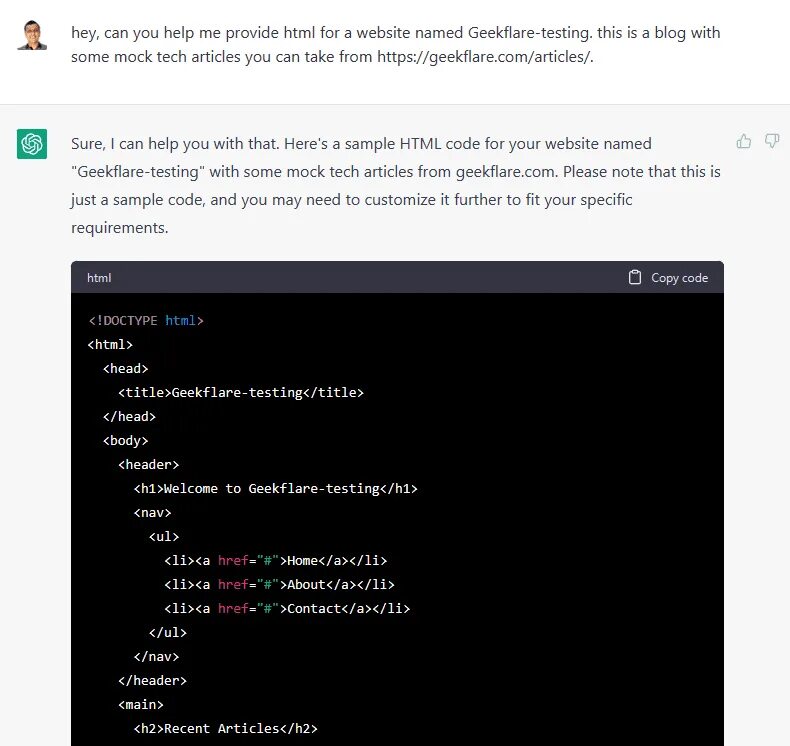This screenshot has width=790, height=746.
Task: Click the opening <ul> tag line
Action: (x=164, y=536)
